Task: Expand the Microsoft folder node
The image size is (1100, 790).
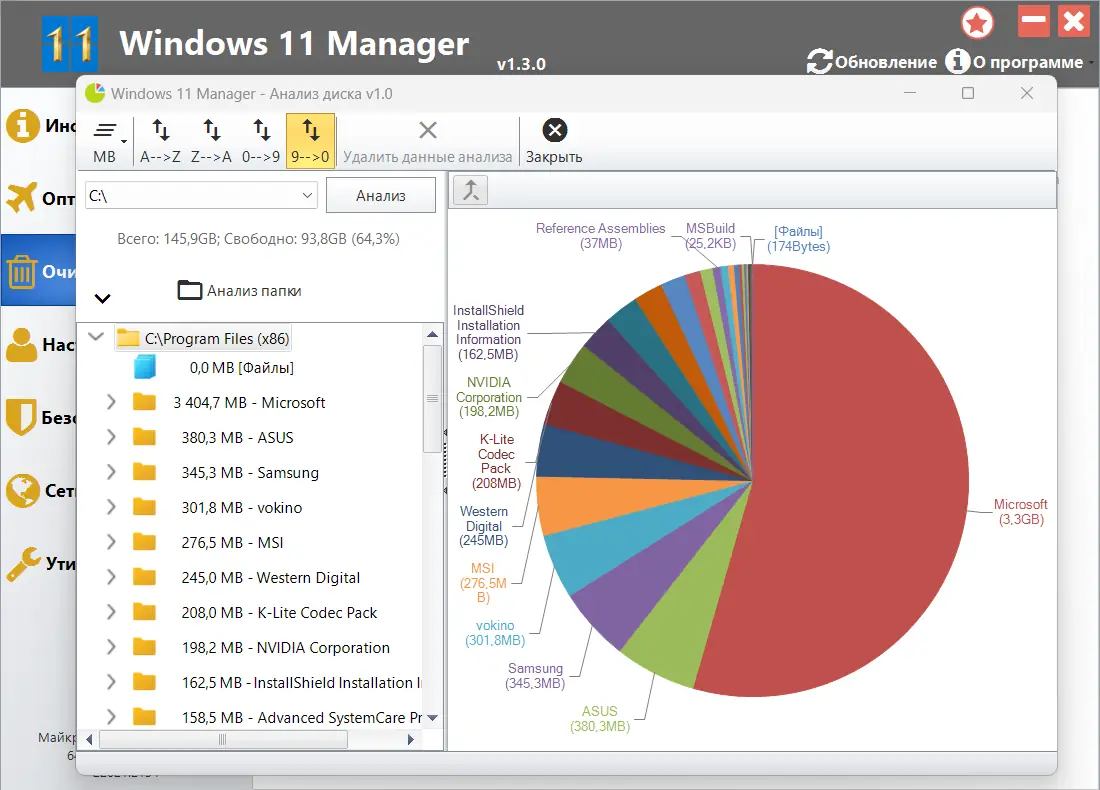Action: 111,401
